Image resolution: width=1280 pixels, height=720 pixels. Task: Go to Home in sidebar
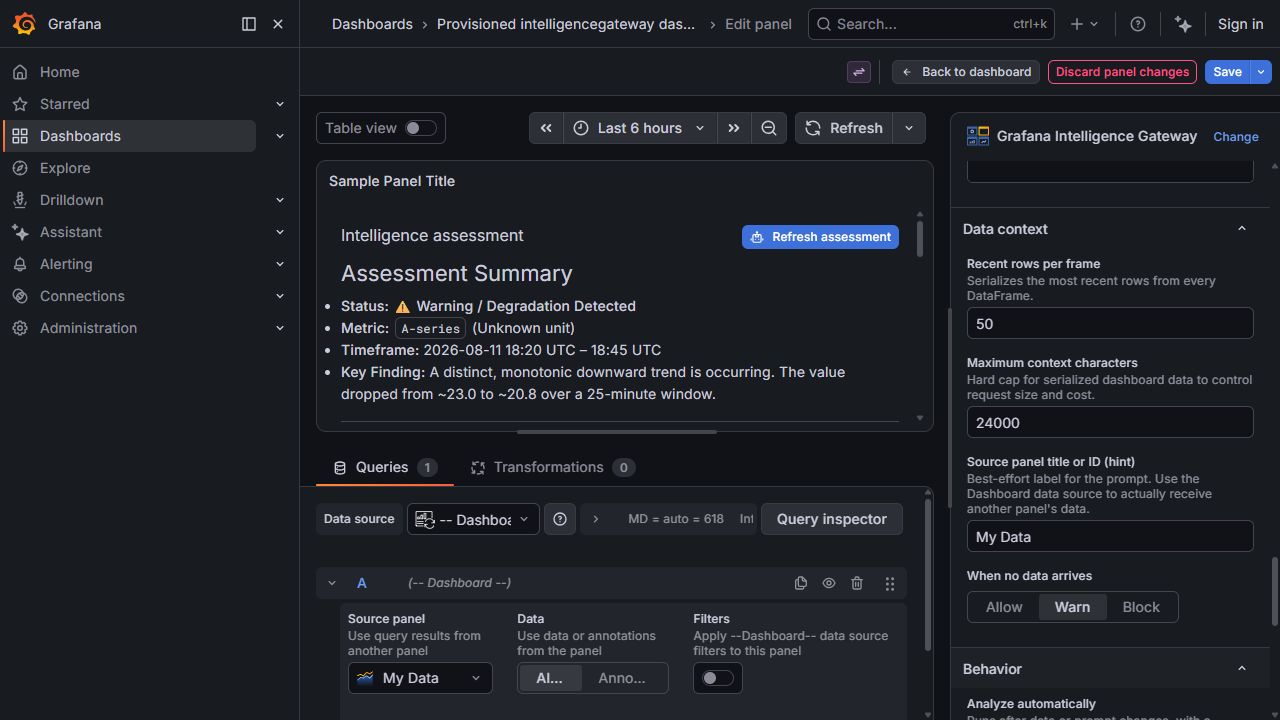click(x=59, y=72)
